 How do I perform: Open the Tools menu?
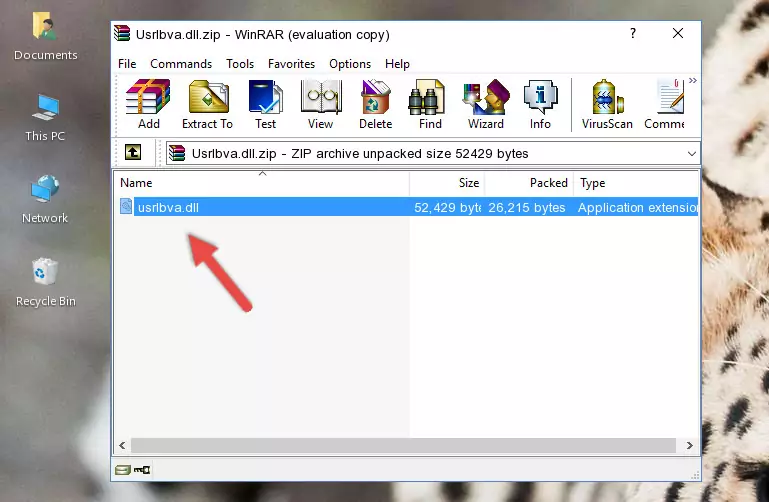click(x=240, y=64)
